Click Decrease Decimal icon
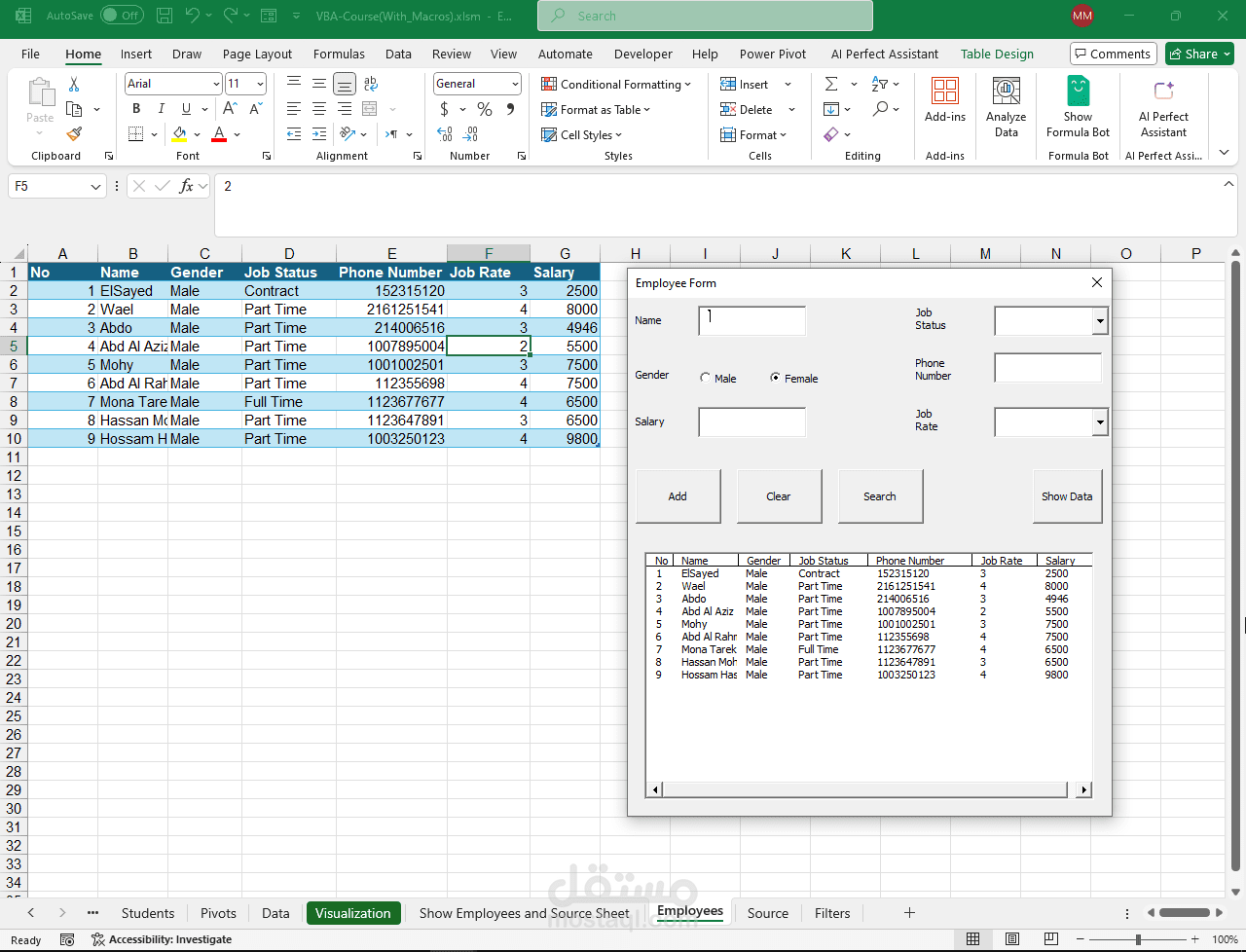The image size is (1246, 952). [x=471, y=134]
